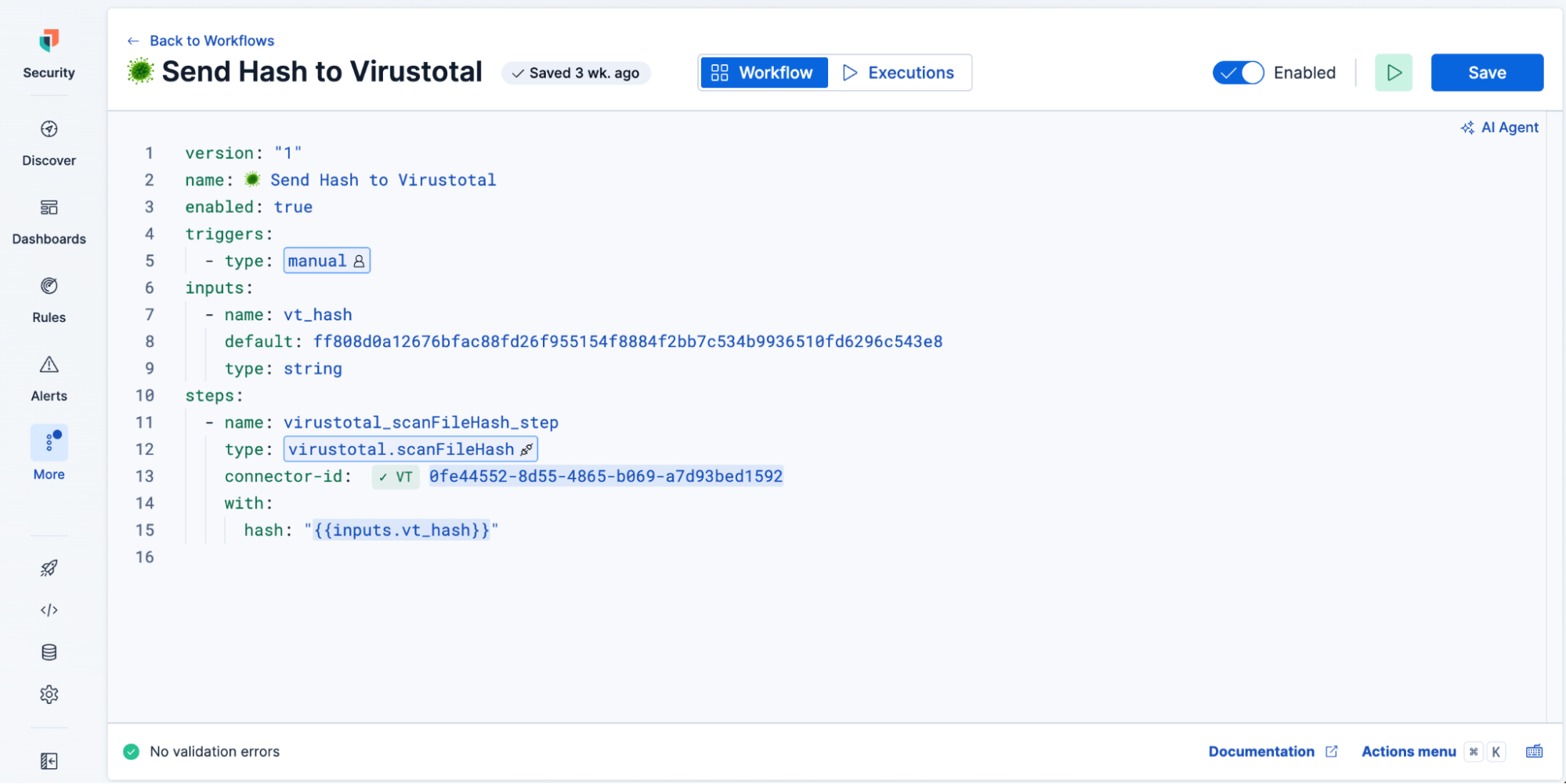1566x784 pixels.
Task: Go back to Workflows list
Action: (x=212, y=41)
